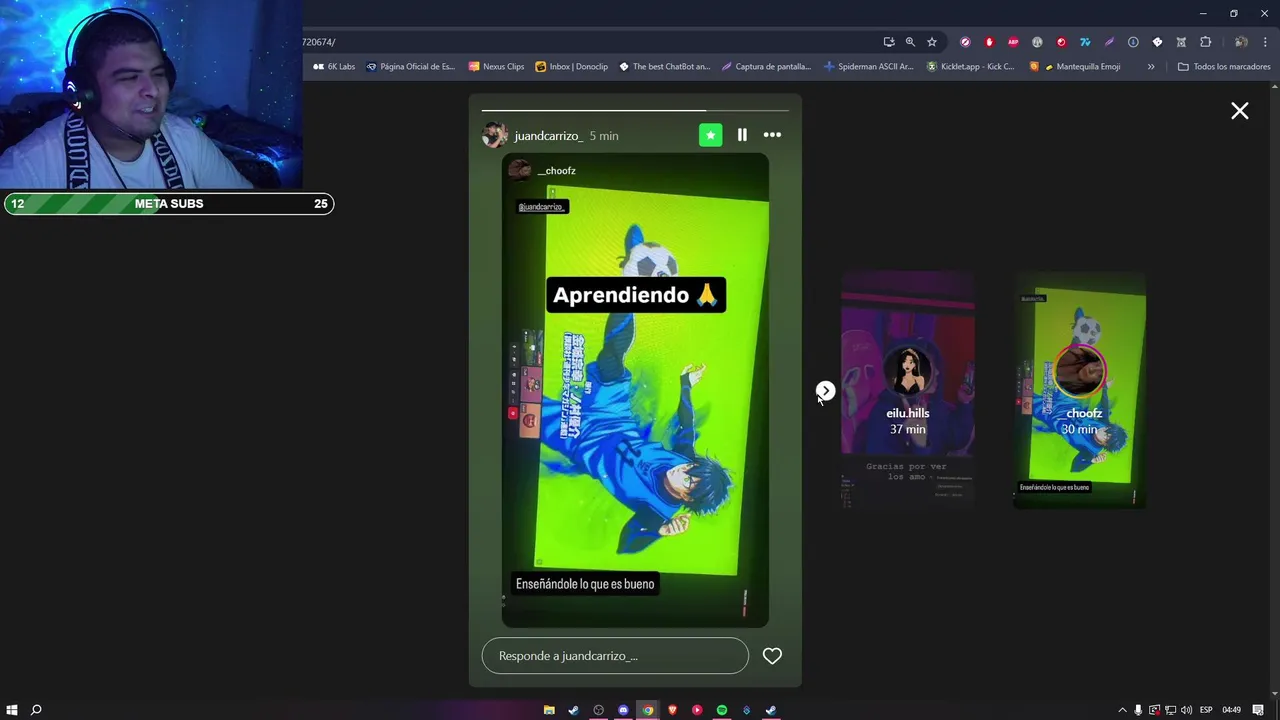Image resolution: width=1280 pixels, height=720 pixels.
Task: Open the Chrome profile avatar
Action: 1241,42
